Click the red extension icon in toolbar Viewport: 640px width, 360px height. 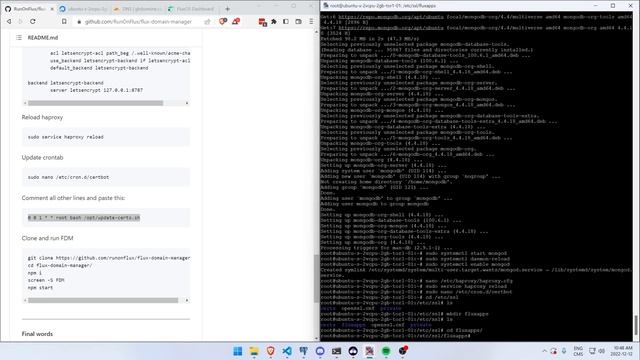[262, 22]
